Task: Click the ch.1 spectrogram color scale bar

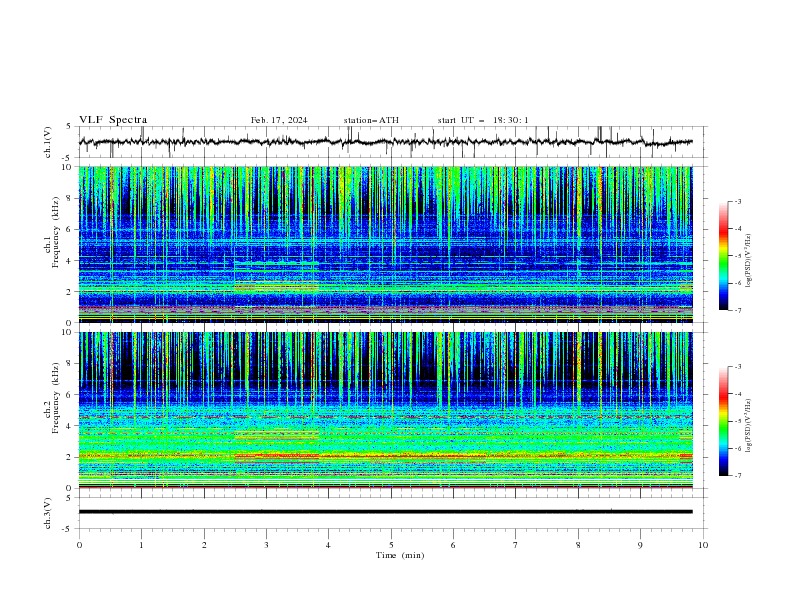Action: pos(724,256)
